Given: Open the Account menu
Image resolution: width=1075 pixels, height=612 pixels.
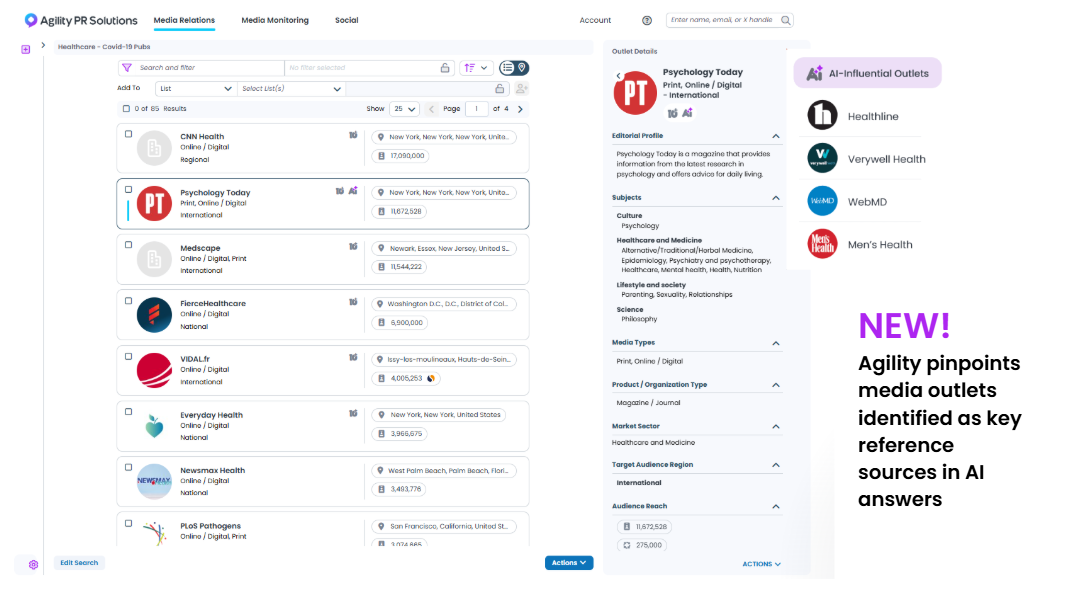Looking at the screenshot, I should pos(595,21).
